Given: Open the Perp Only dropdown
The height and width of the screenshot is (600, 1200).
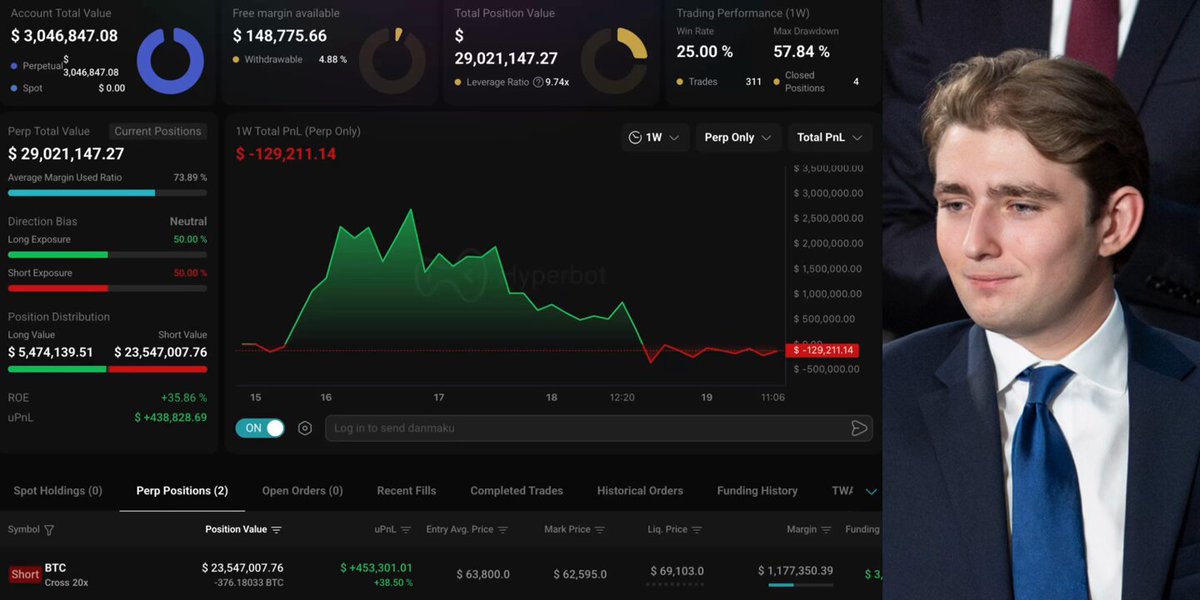Looking at the screenshot, I should (738, 137).
